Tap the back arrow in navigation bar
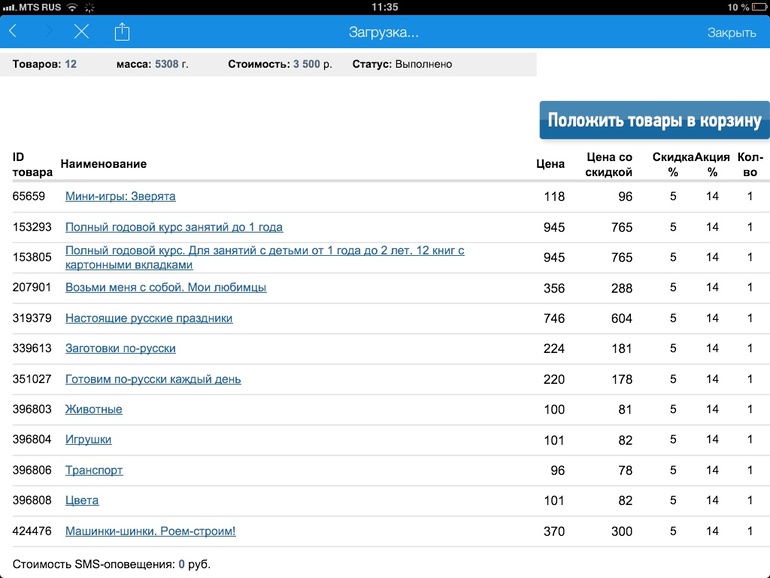Viewport: 770px width, 578px height. (x=13, y=32)
